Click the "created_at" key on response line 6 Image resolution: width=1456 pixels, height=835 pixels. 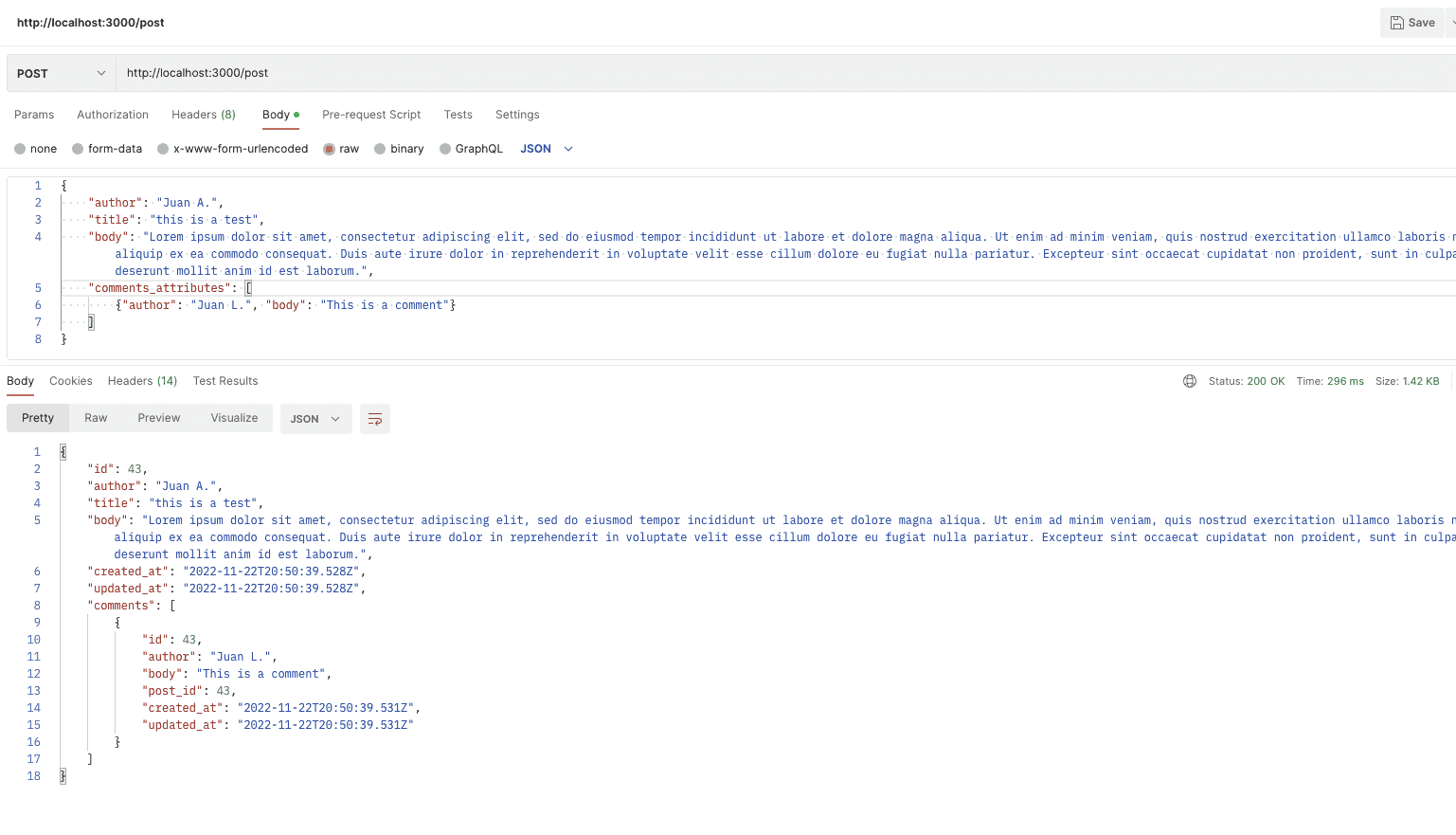click(128, 572)
